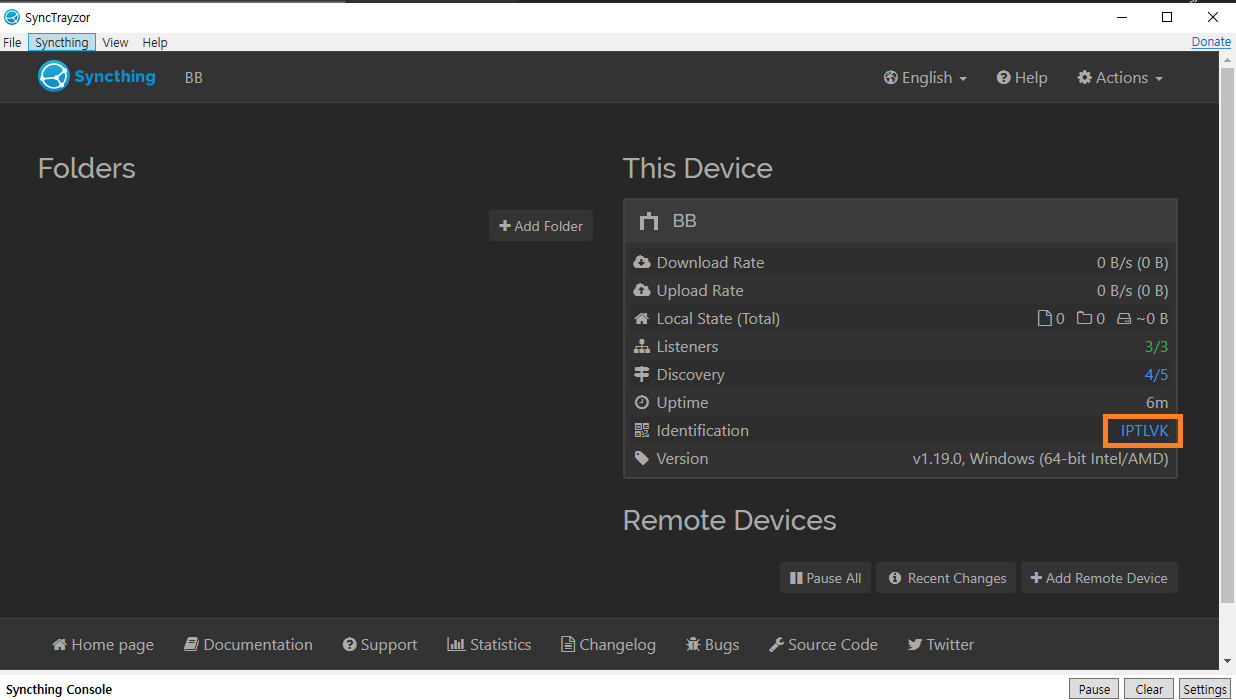Screen dimensions: 1236x700
Task: Click the Syncthing Console label
Action: [59, 689]
